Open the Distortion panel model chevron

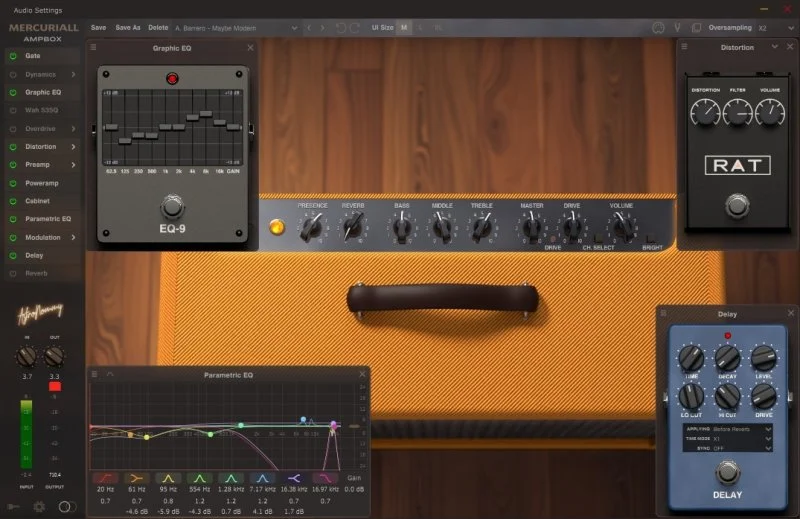click(774, 46)
